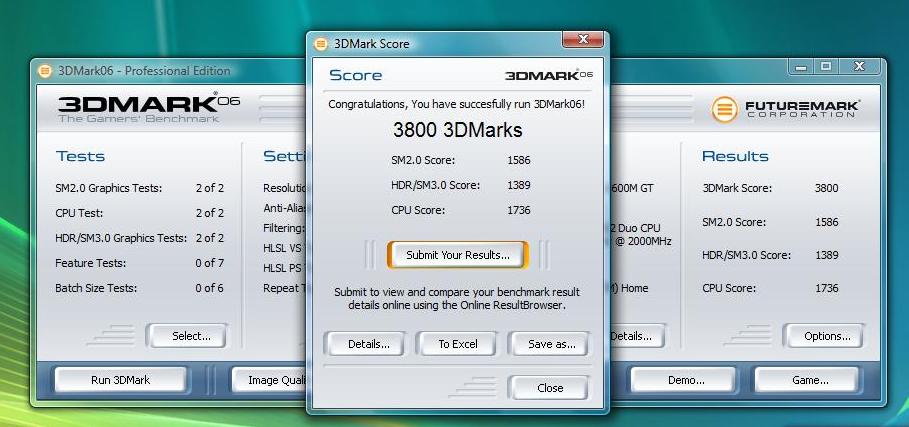Click 'SM2.0 Graphics Tests:' label

[x=108, y=188]
